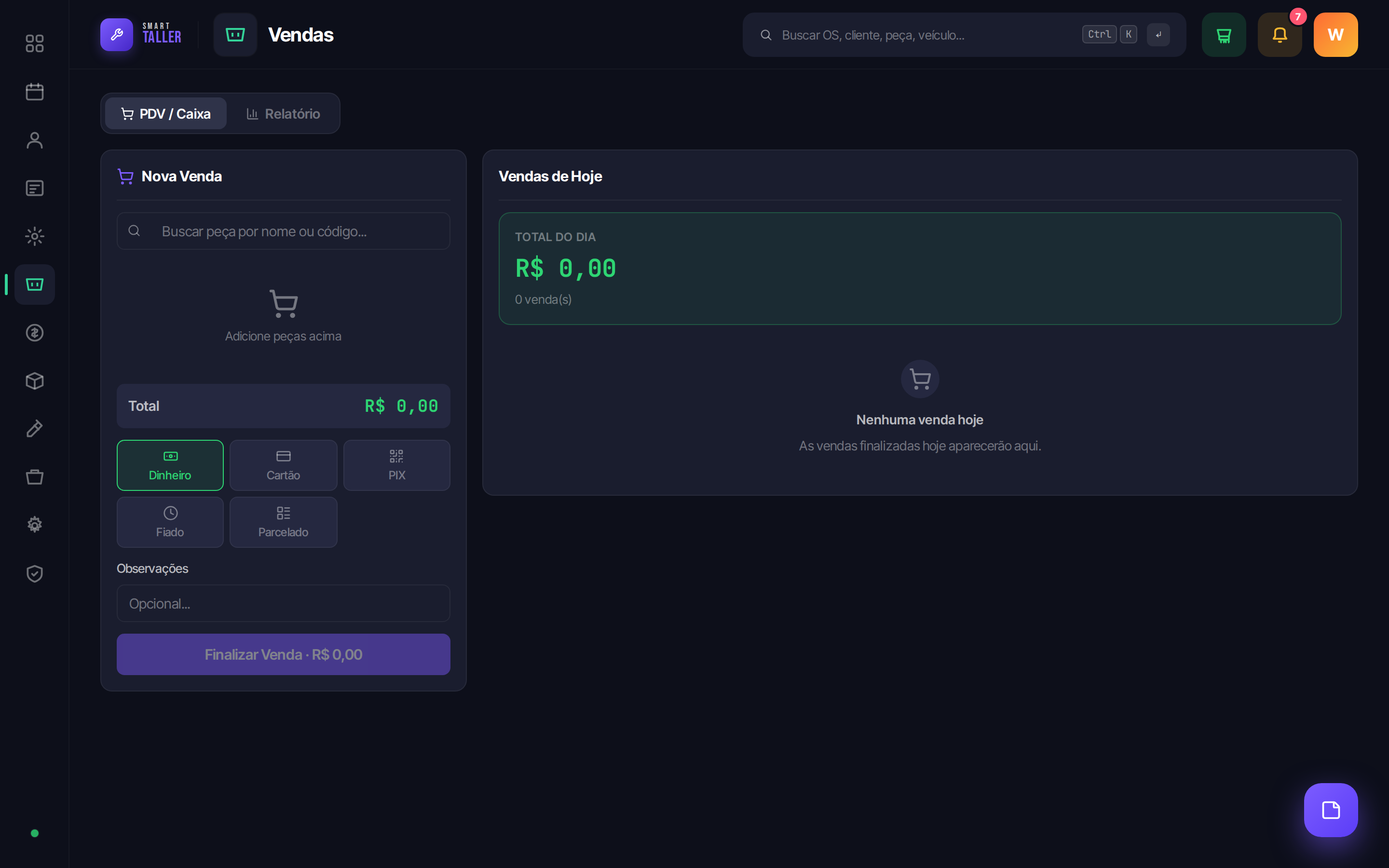Focus the global search field
Image resolution: width=1389 pixels, height=868 pixels.
(964, 35)
